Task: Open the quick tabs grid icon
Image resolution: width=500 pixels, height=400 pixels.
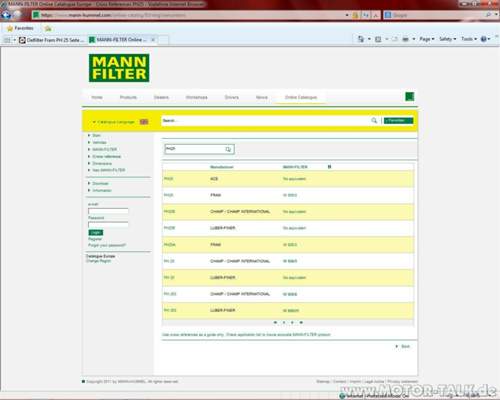Action: pyautogui.click(x=7, y=40)
